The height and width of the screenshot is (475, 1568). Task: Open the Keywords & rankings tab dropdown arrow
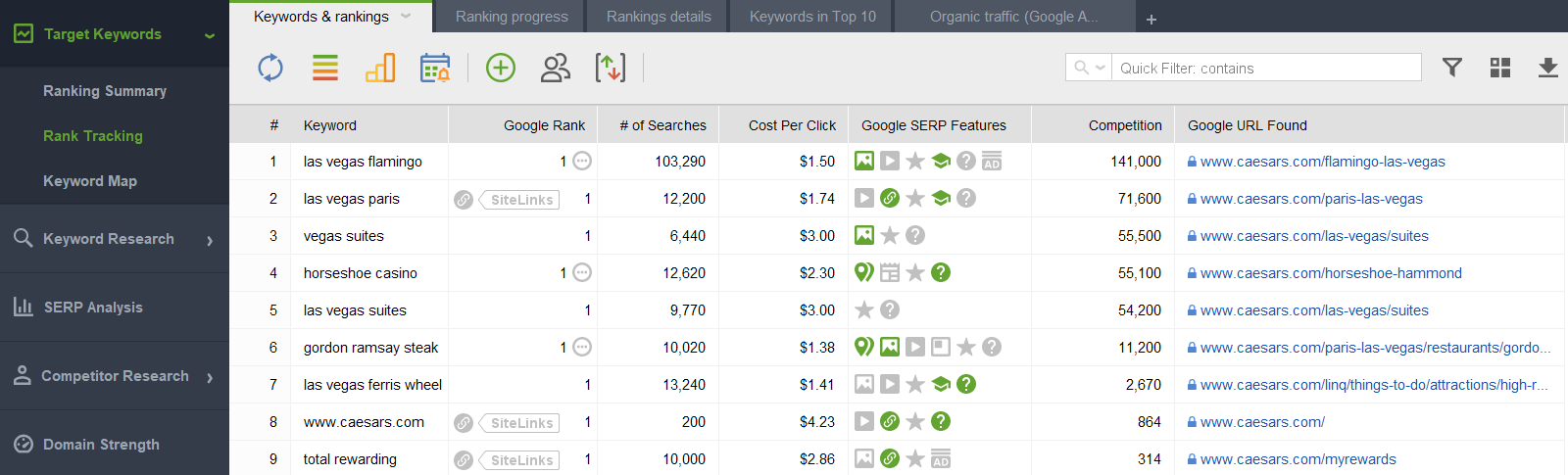point(407,16)
